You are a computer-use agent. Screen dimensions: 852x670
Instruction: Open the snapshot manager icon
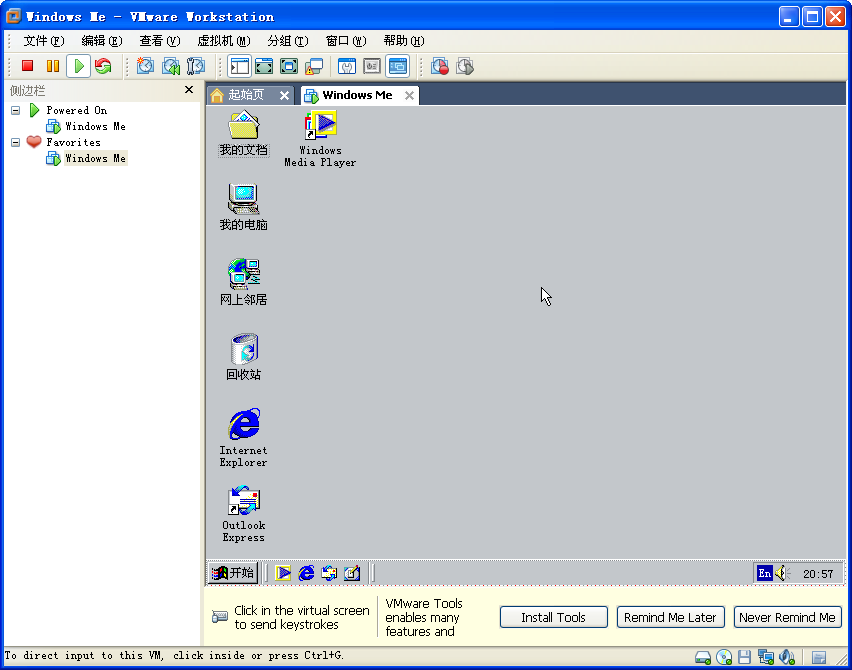[196, 66]
